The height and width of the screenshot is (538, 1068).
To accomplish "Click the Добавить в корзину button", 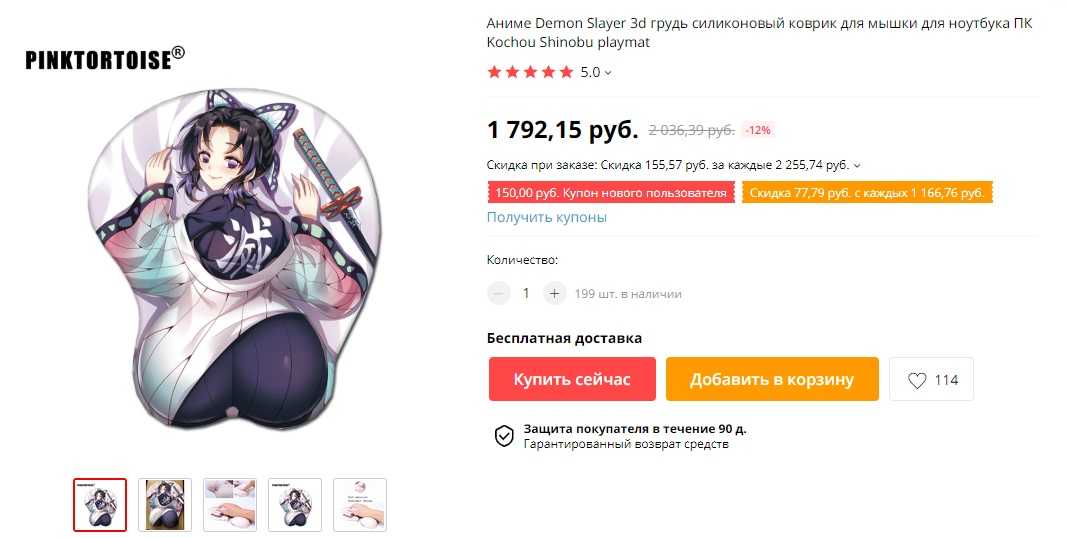I will point(772,379).
